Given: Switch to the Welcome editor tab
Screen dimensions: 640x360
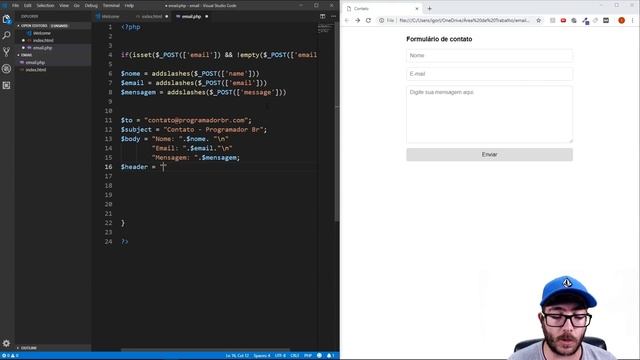Looking at the screenshot, I should coord(111,16).
